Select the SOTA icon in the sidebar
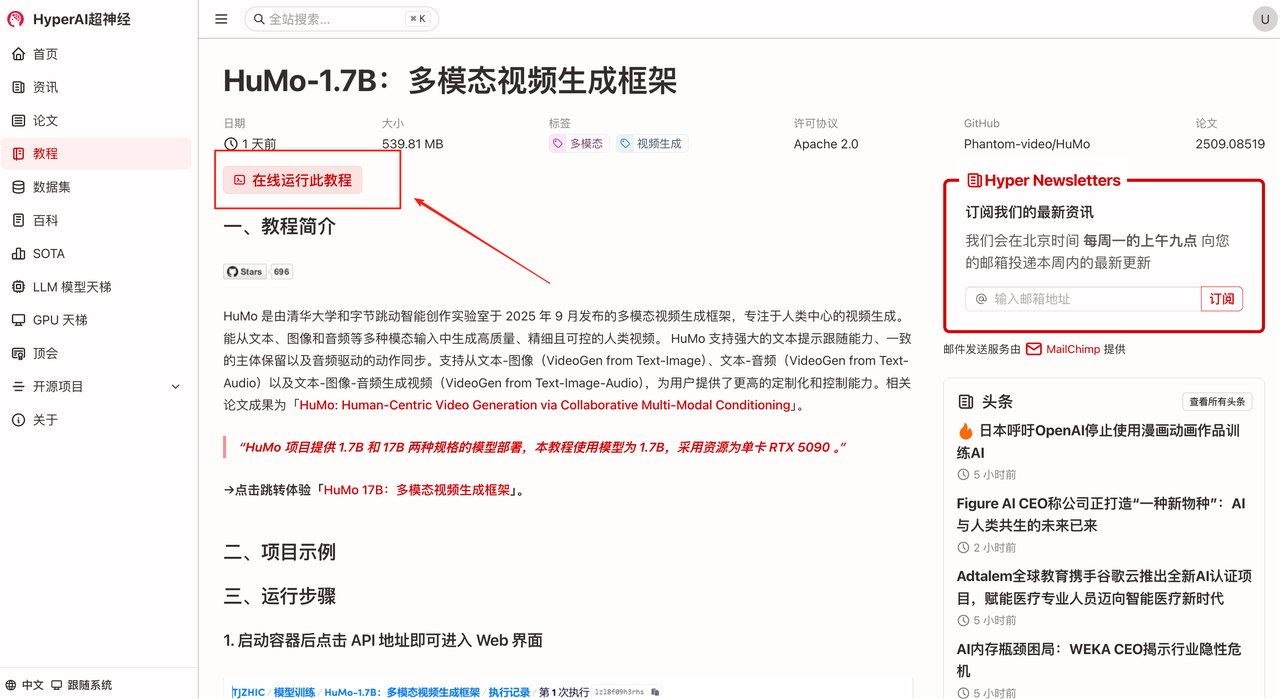 [19, 253]
